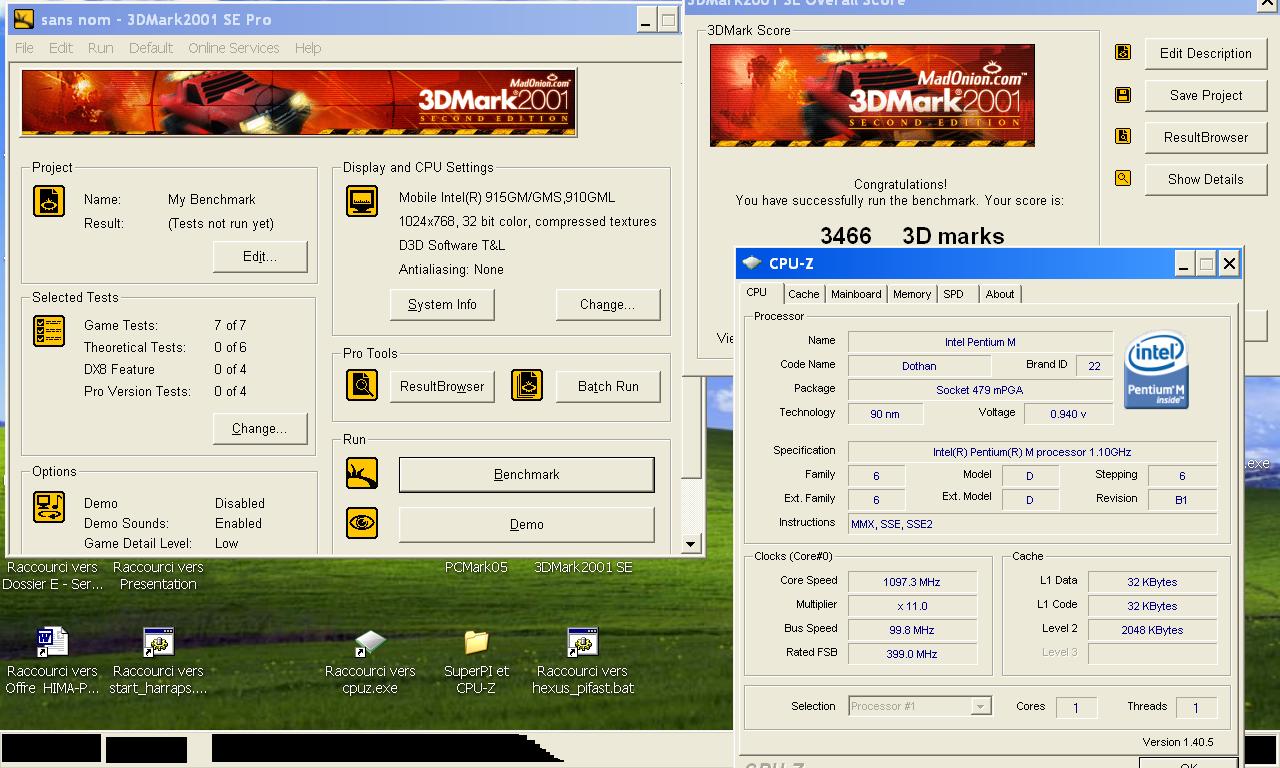Screen dimensions: 1280x768
Task: Click the Save Project button
Action: 1206,96
